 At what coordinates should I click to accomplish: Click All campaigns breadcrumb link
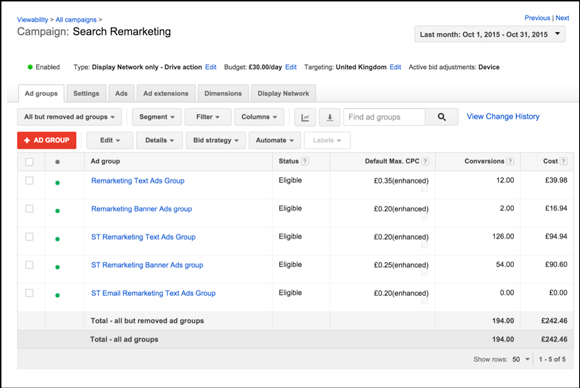click(76, 20)
